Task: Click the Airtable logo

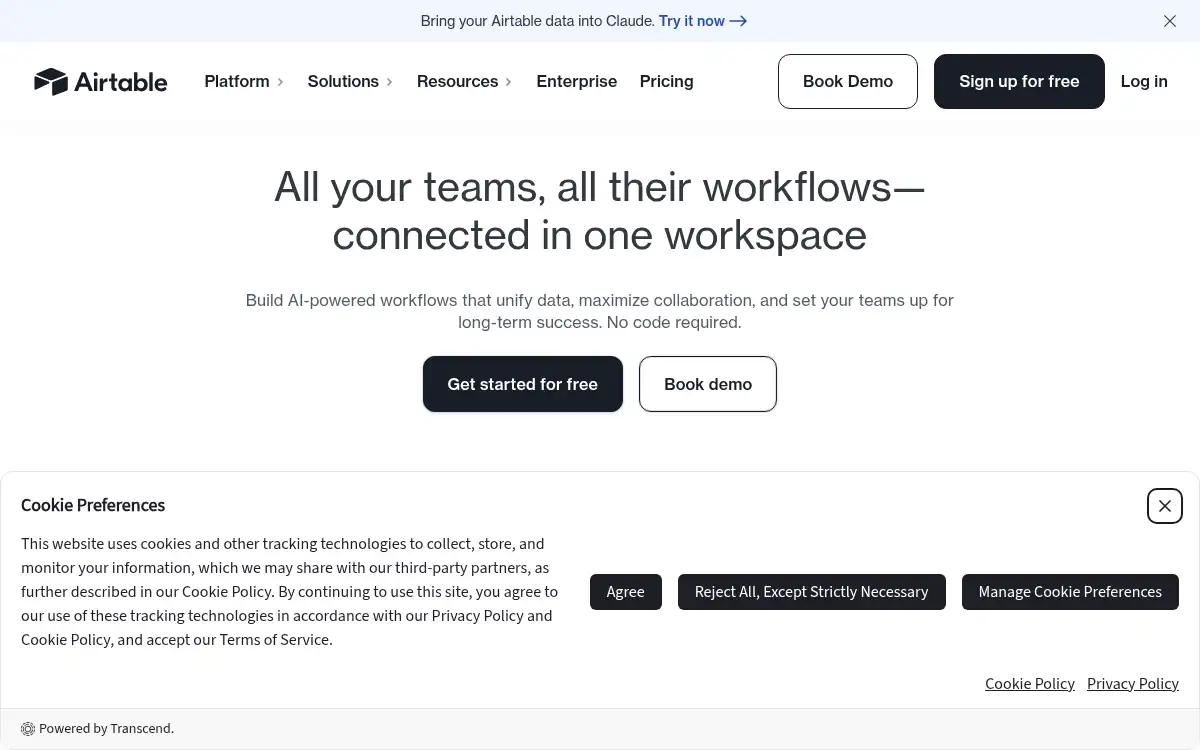Action: pyautogui.click(x=100, y=81)
